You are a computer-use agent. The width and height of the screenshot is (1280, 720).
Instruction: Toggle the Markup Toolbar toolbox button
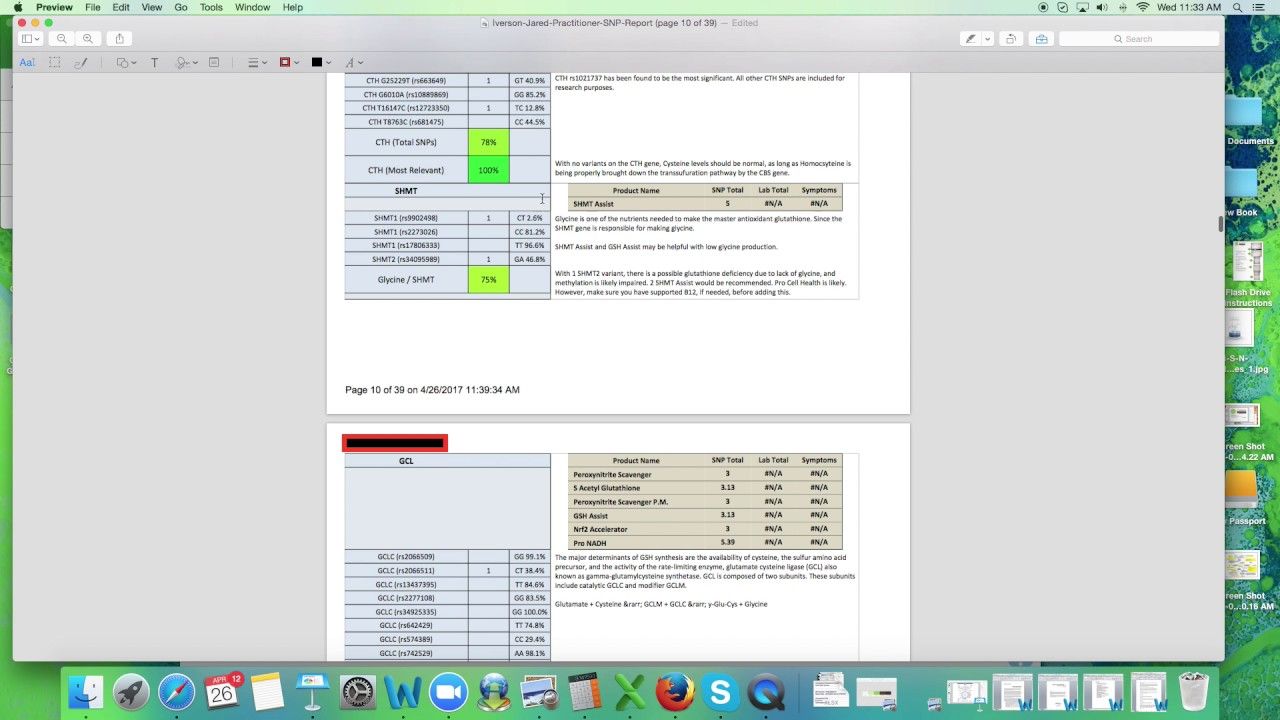[x=1041, y=39]
